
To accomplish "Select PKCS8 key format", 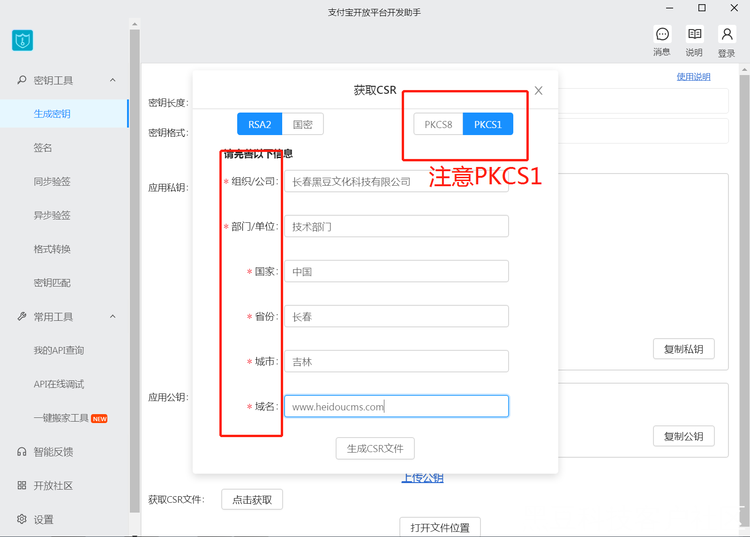I will coord(438,124).
